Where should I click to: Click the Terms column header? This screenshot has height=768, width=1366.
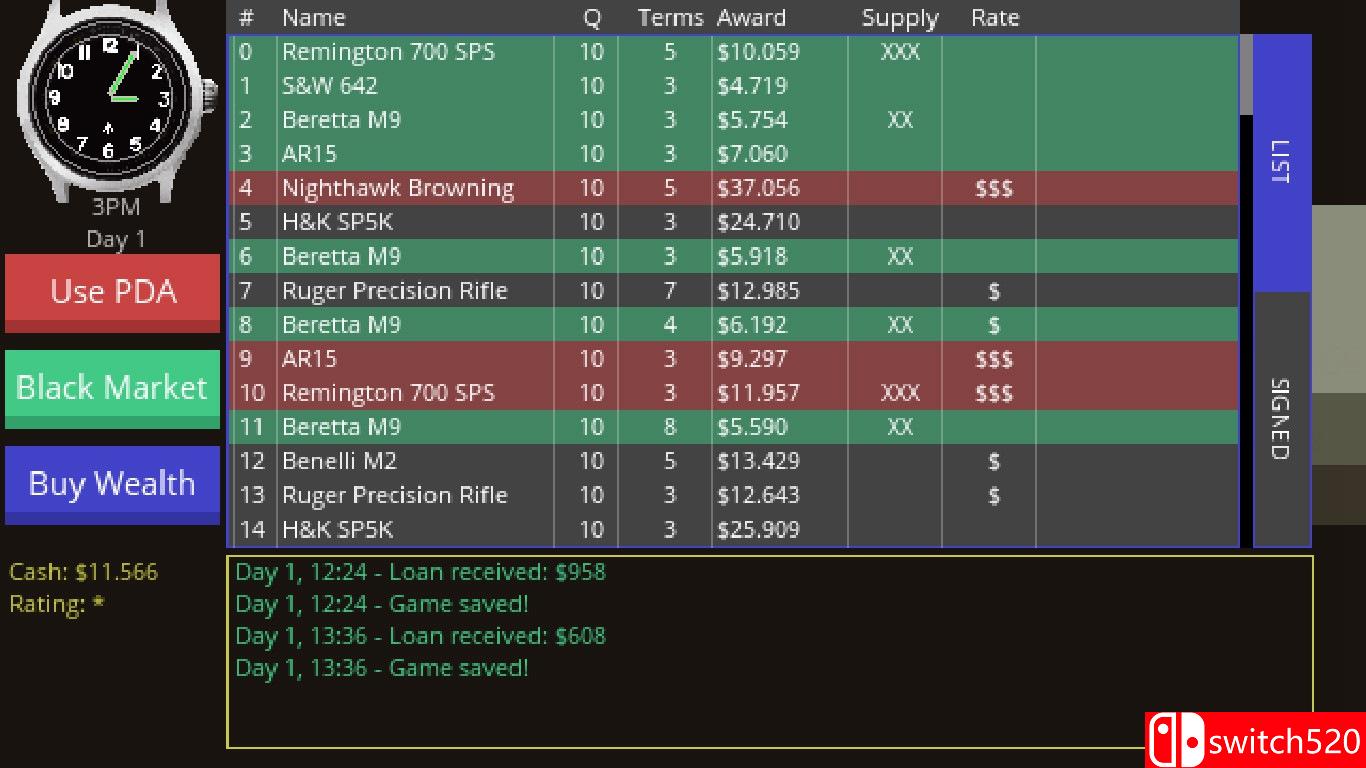(x=670, y=18)
